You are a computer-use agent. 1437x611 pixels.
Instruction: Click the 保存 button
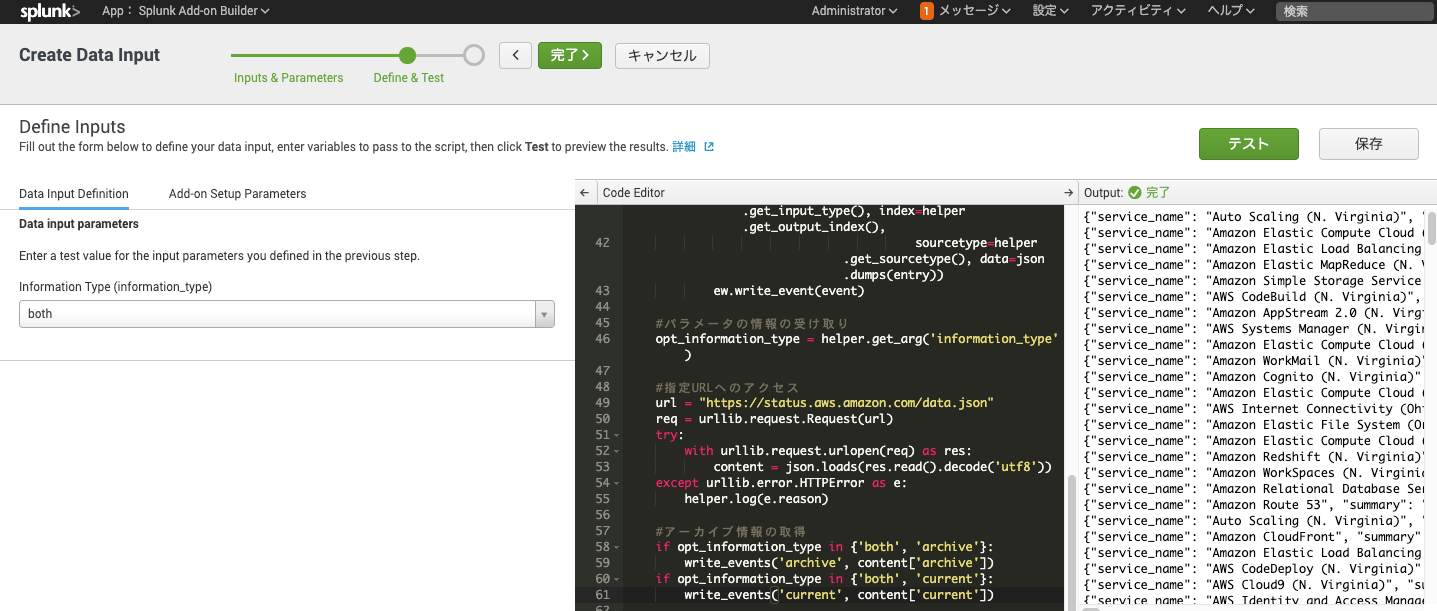pos(1368,143)
